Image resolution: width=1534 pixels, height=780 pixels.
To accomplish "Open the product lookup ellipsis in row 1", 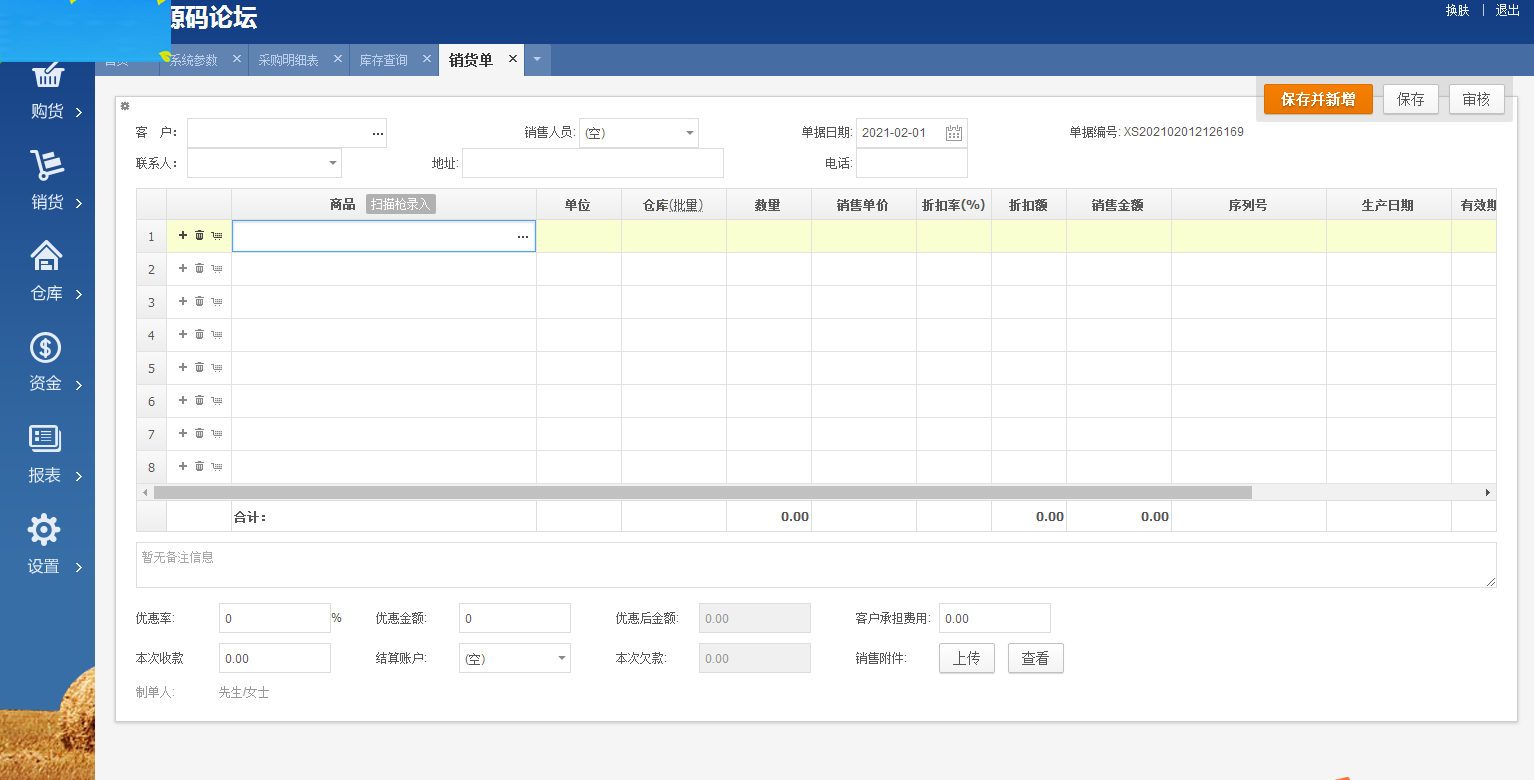I will 522,236.
